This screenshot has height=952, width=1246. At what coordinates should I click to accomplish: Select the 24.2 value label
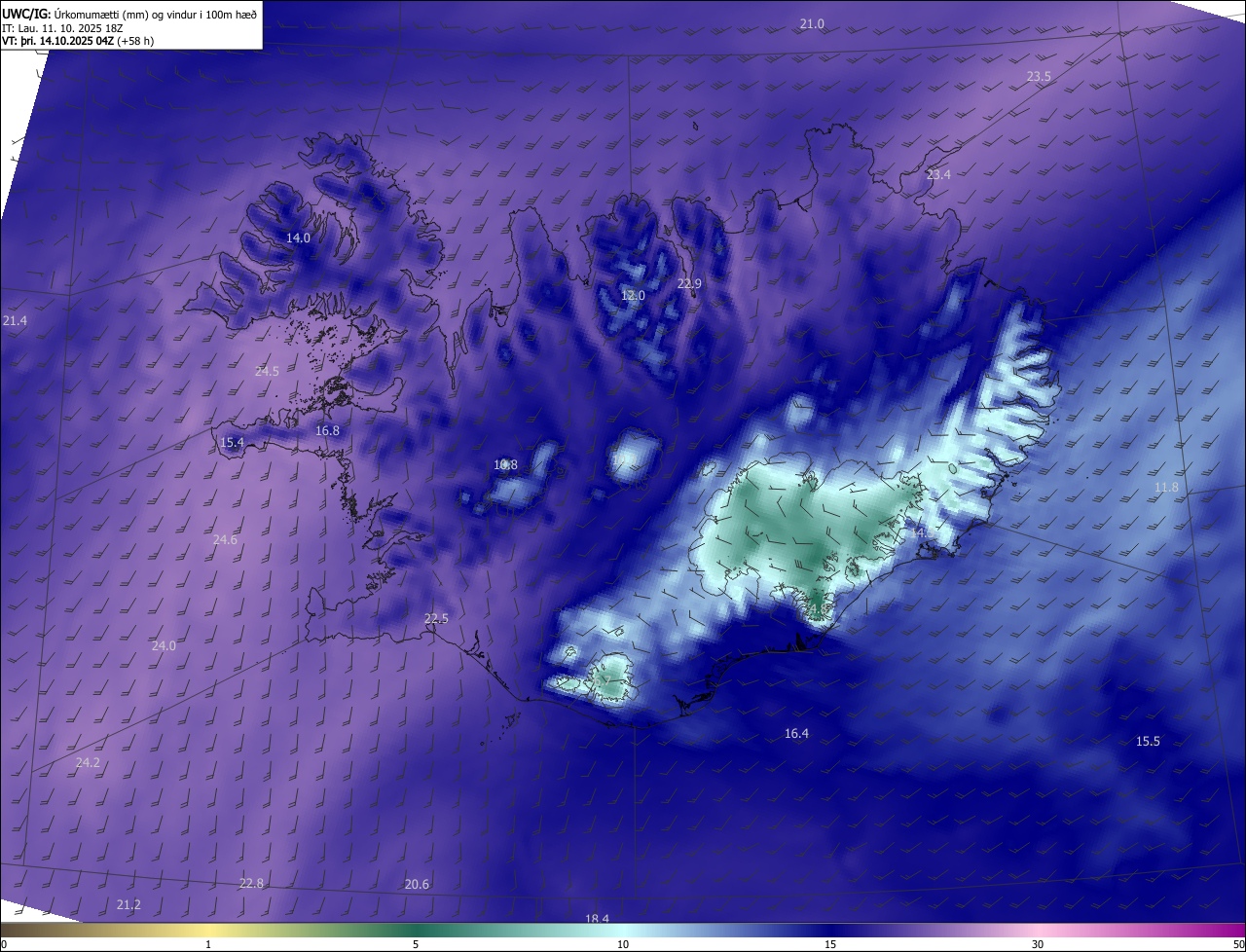coord(88,762)
